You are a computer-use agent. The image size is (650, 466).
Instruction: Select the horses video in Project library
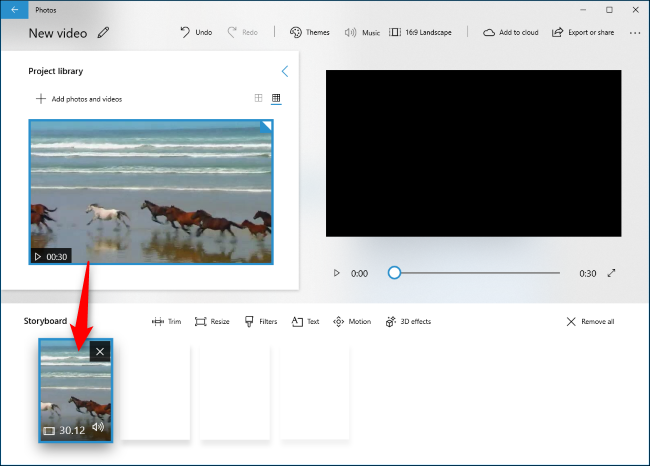pyautogui.click(x=151, y=192)
